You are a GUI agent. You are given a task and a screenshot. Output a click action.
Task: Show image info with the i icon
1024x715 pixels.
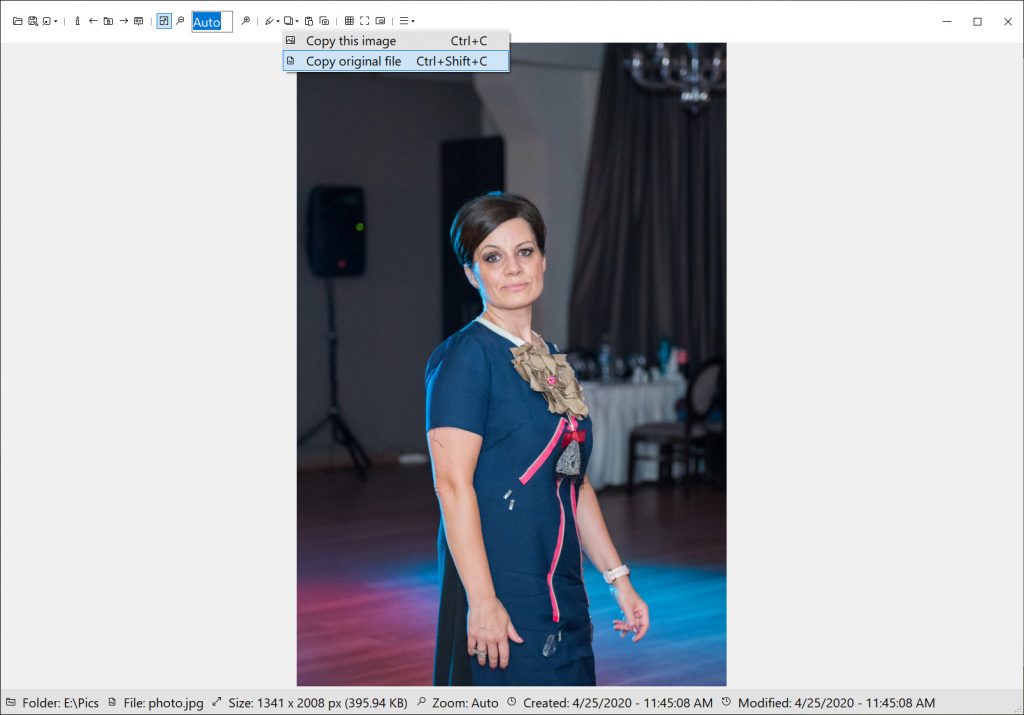77,21
